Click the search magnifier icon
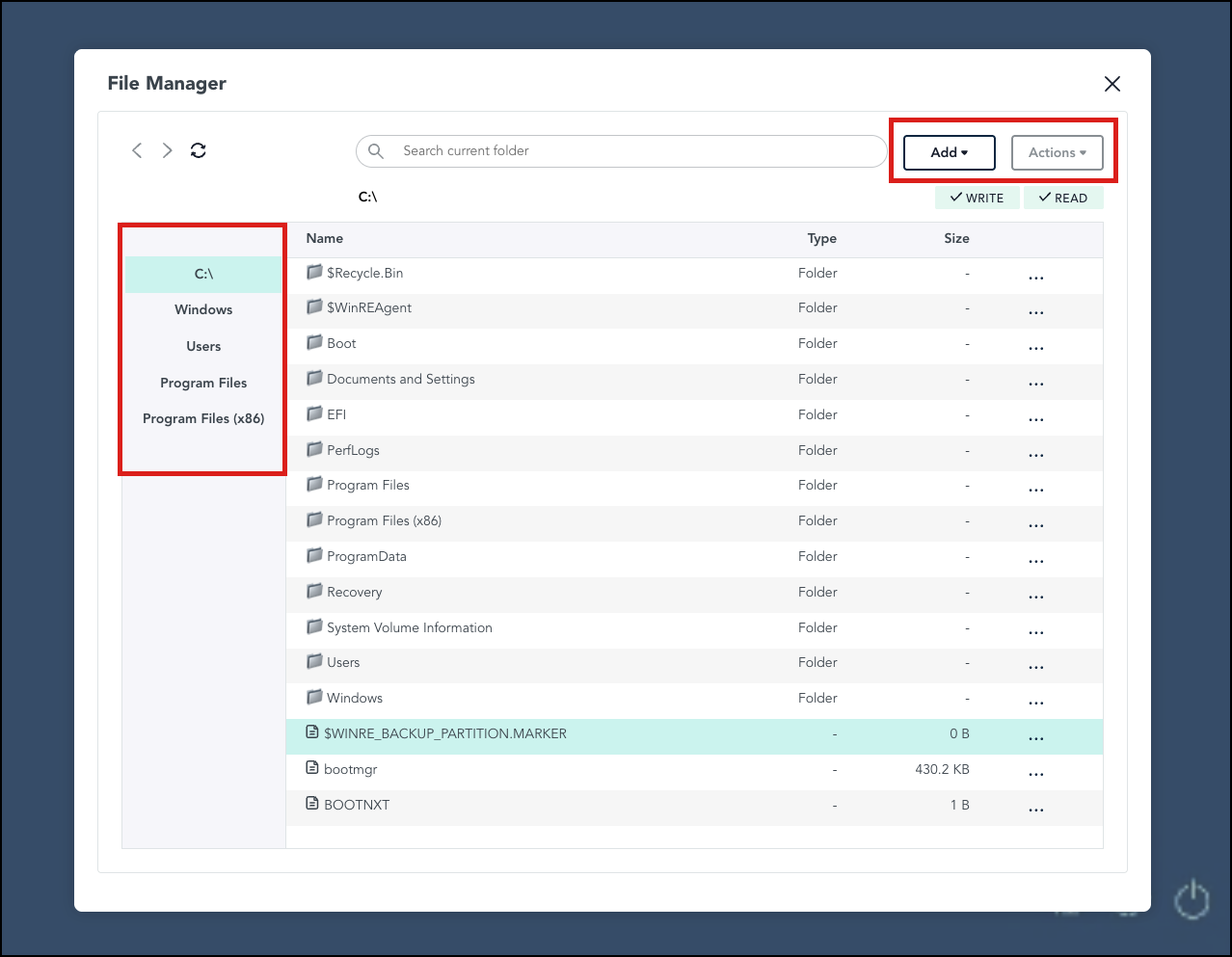The height and width of the screenshot is (957, 1232). (375, 151)
